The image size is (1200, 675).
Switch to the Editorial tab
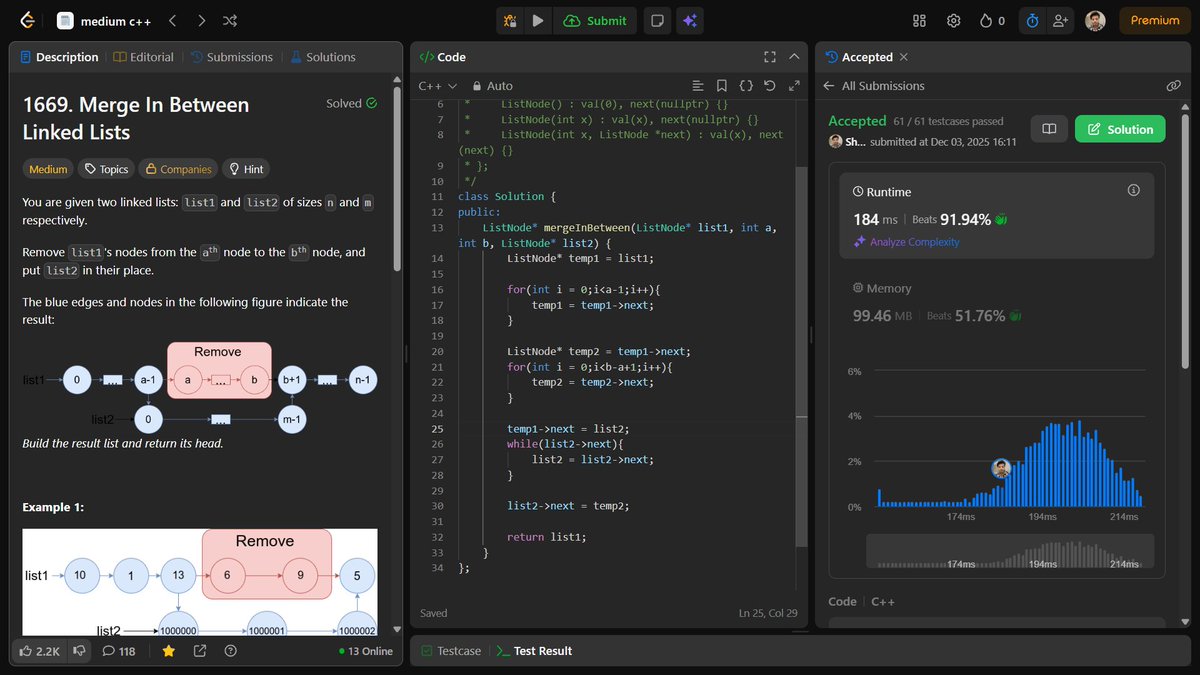click(x=144, y=57)
